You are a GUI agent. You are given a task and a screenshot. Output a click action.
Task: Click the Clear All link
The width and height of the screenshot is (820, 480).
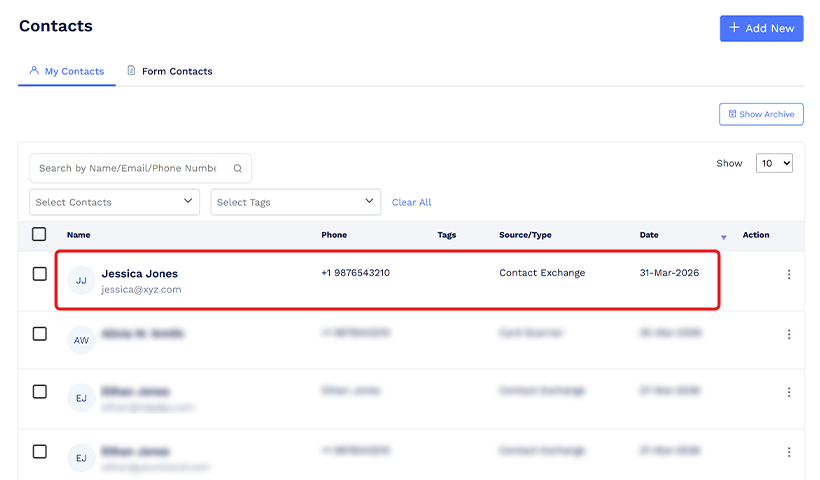tap(412, 202)
